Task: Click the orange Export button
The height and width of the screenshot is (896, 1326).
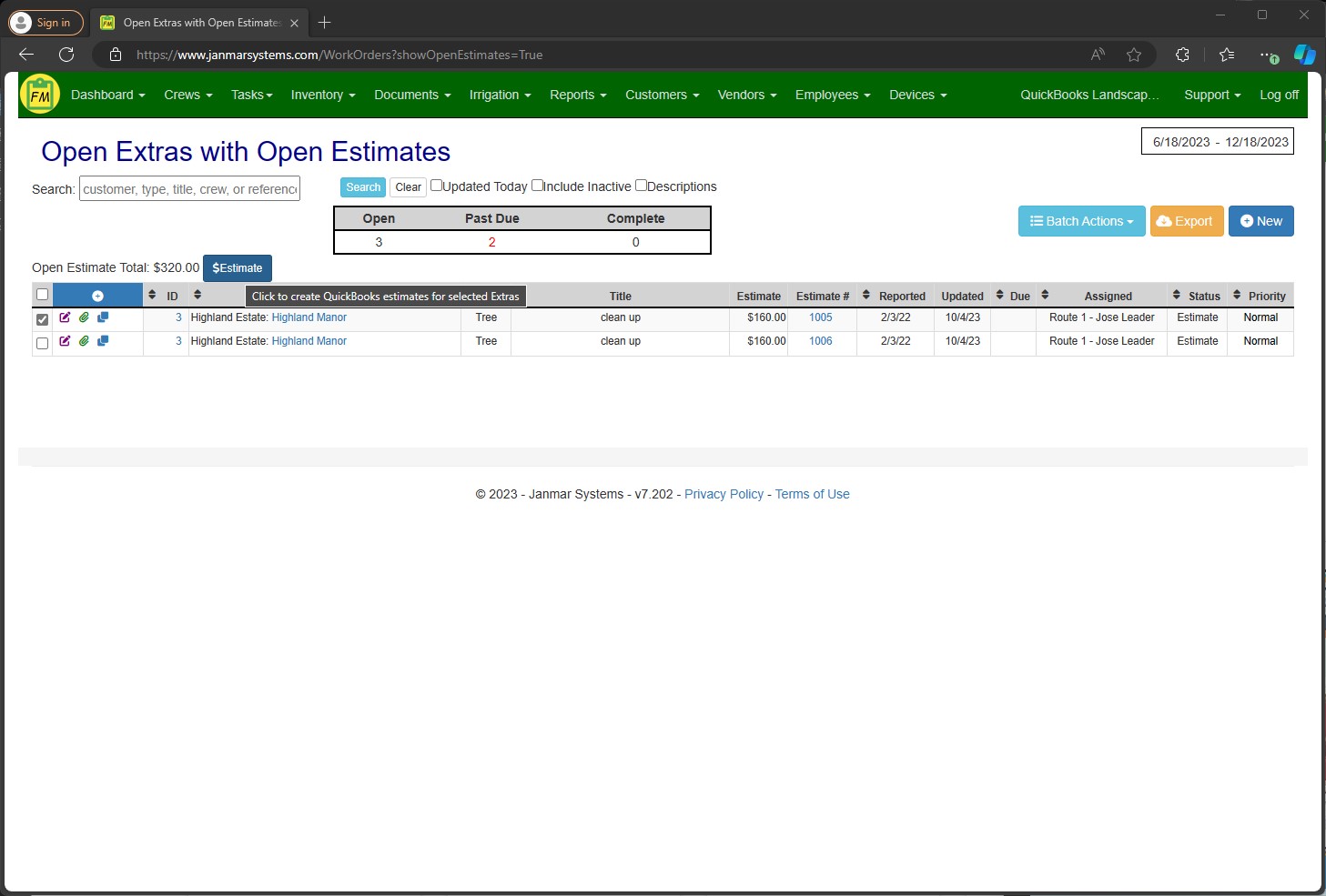Action: point(1187,221)
